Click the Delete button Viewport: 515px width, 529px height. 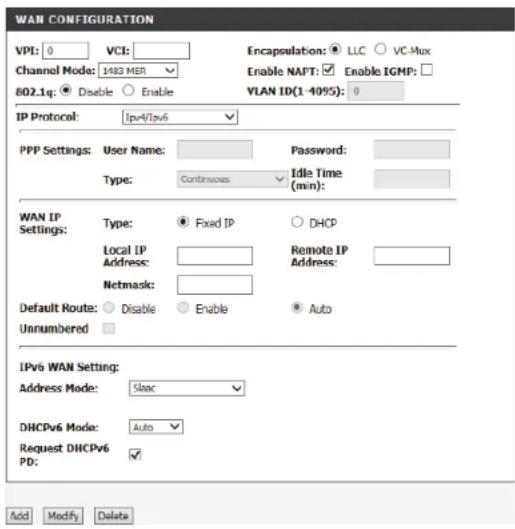113,516
